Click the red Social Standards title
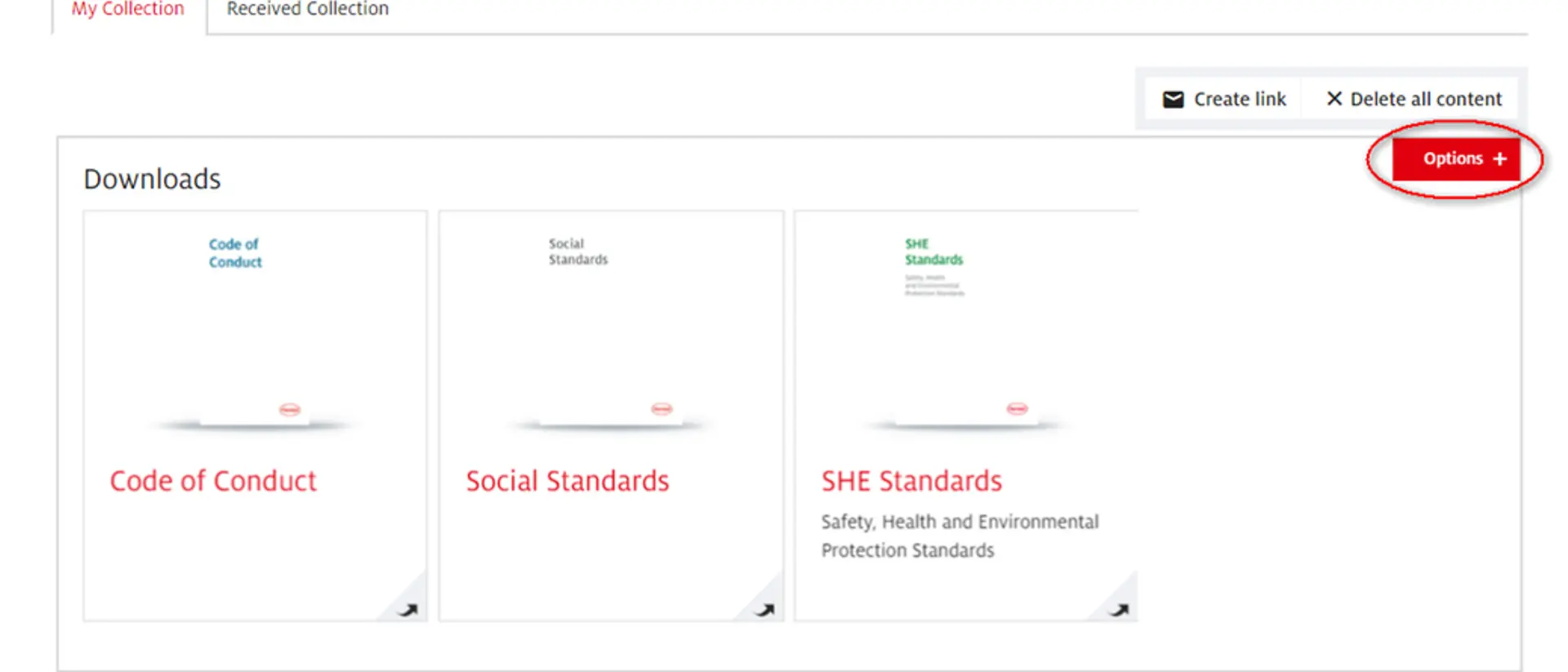 (568, 481)
